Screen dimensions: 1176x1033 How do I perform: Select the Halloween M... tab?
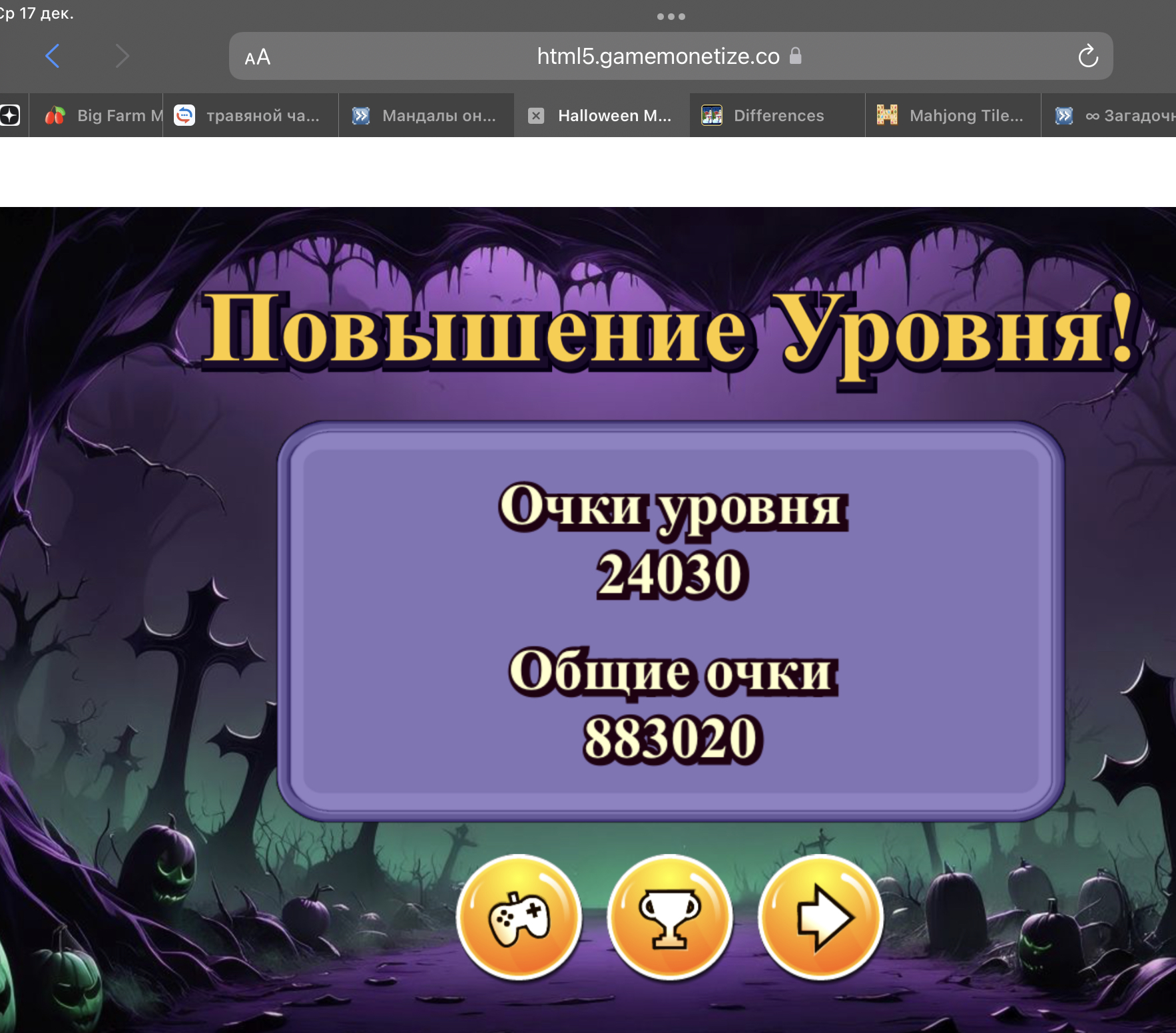(x=602, y=116)
